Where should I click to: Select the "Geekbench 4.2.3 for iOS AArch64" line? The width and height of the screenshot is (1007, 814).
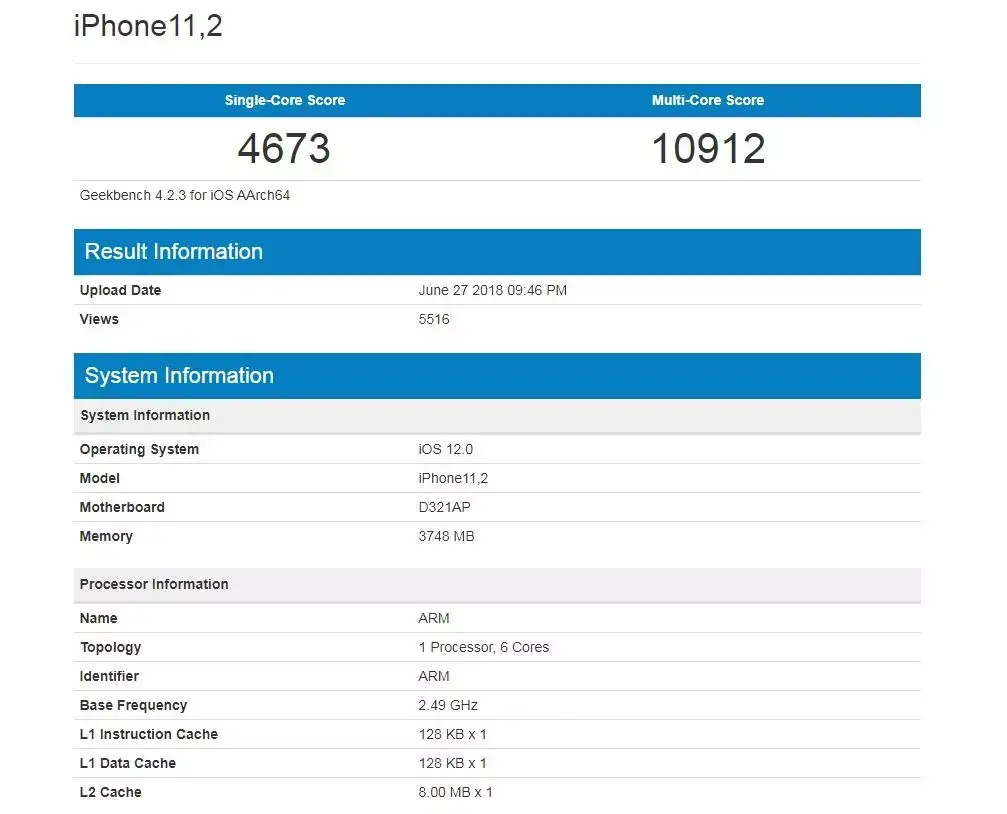185,195
